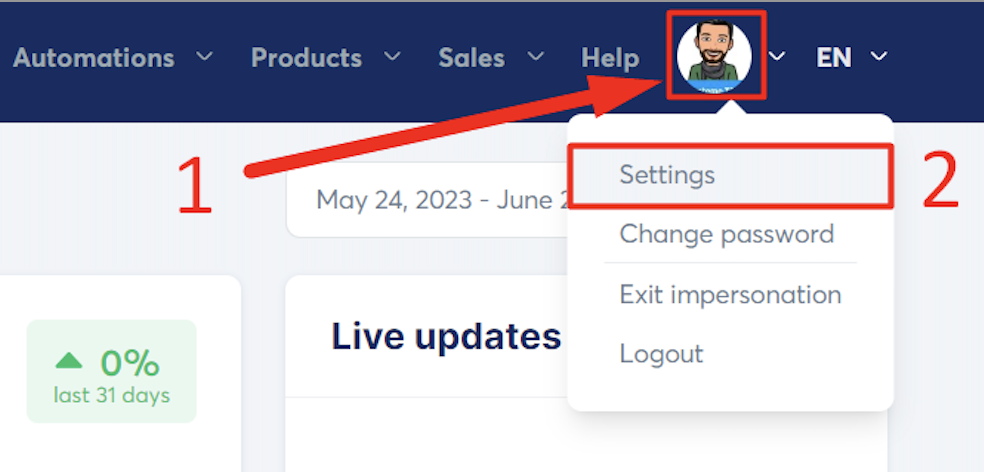Log out using the Logout entry
Image resolution: width=984 pixels, height=472 pixels.
click(661, 354)
